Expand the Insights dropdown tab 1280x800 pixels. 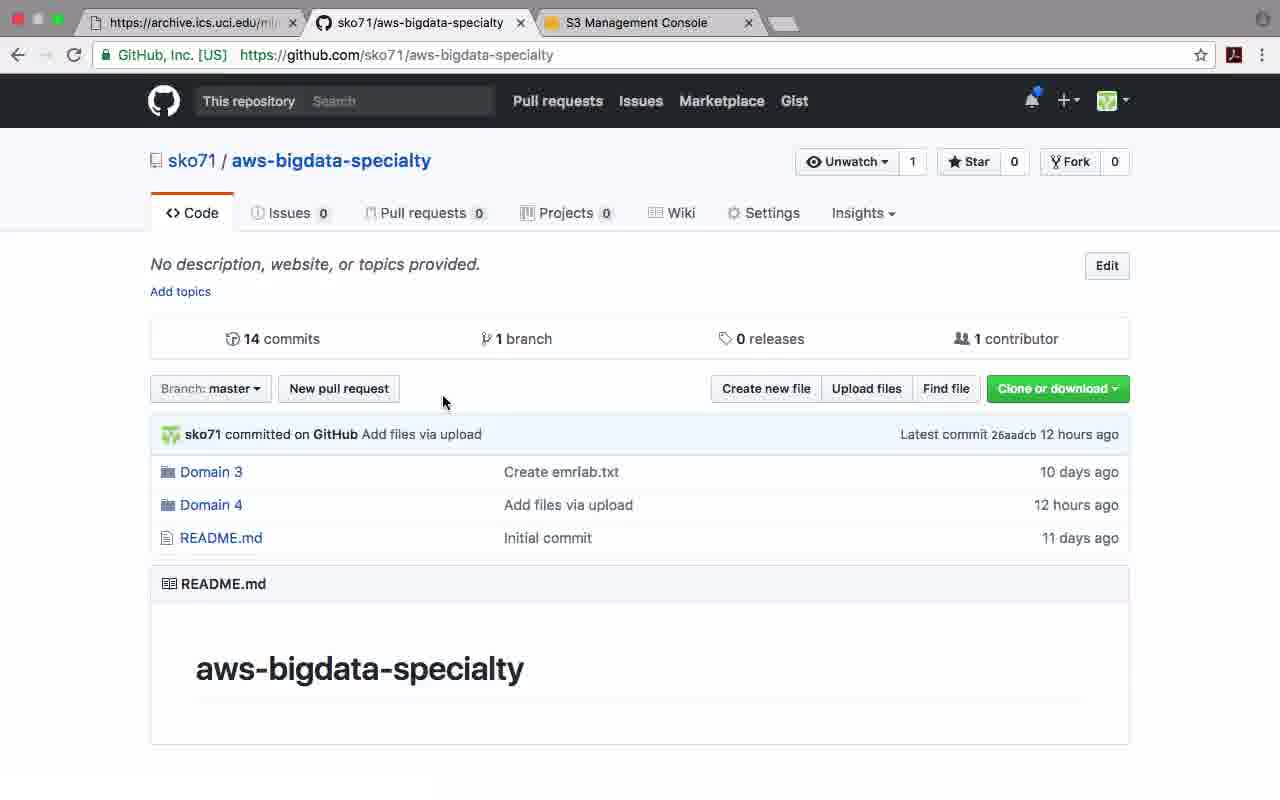863,213
